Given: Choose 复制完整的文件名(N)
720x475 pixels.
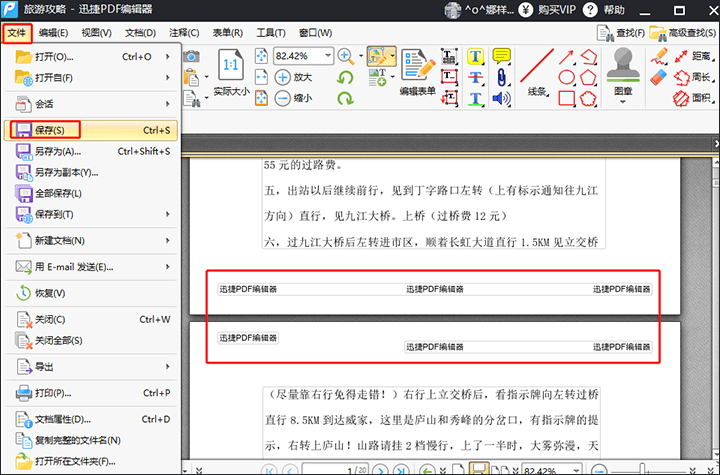Looking at the screenshot, I should (x=91, y=440).
